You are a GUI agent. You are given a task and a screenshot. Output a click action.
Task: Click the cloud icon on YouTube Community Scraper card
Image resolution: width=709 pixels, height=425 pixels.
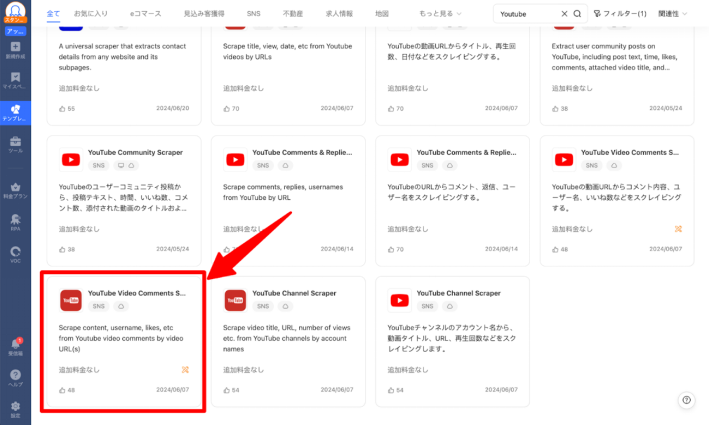(x=132, y=165)
